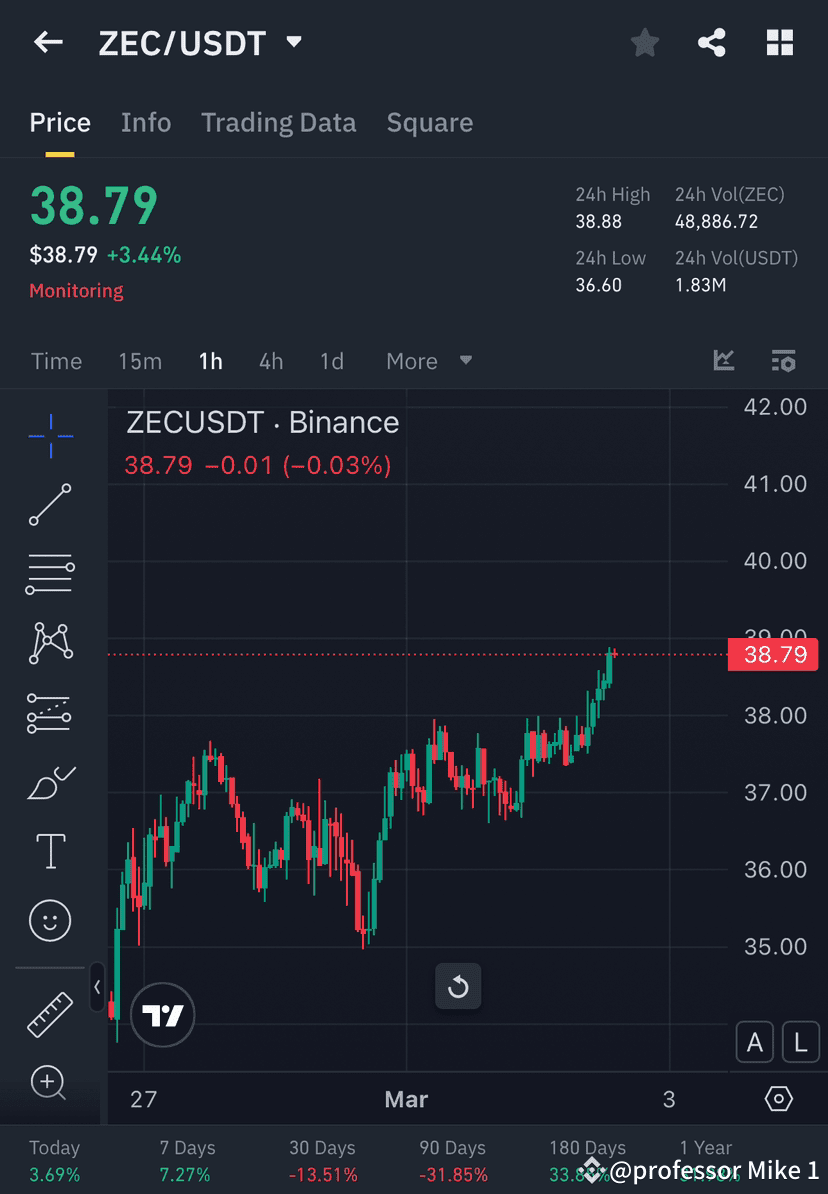Open the emoji sticker tool
Viewport: 828px width, 1194px height.
point(50,920)
